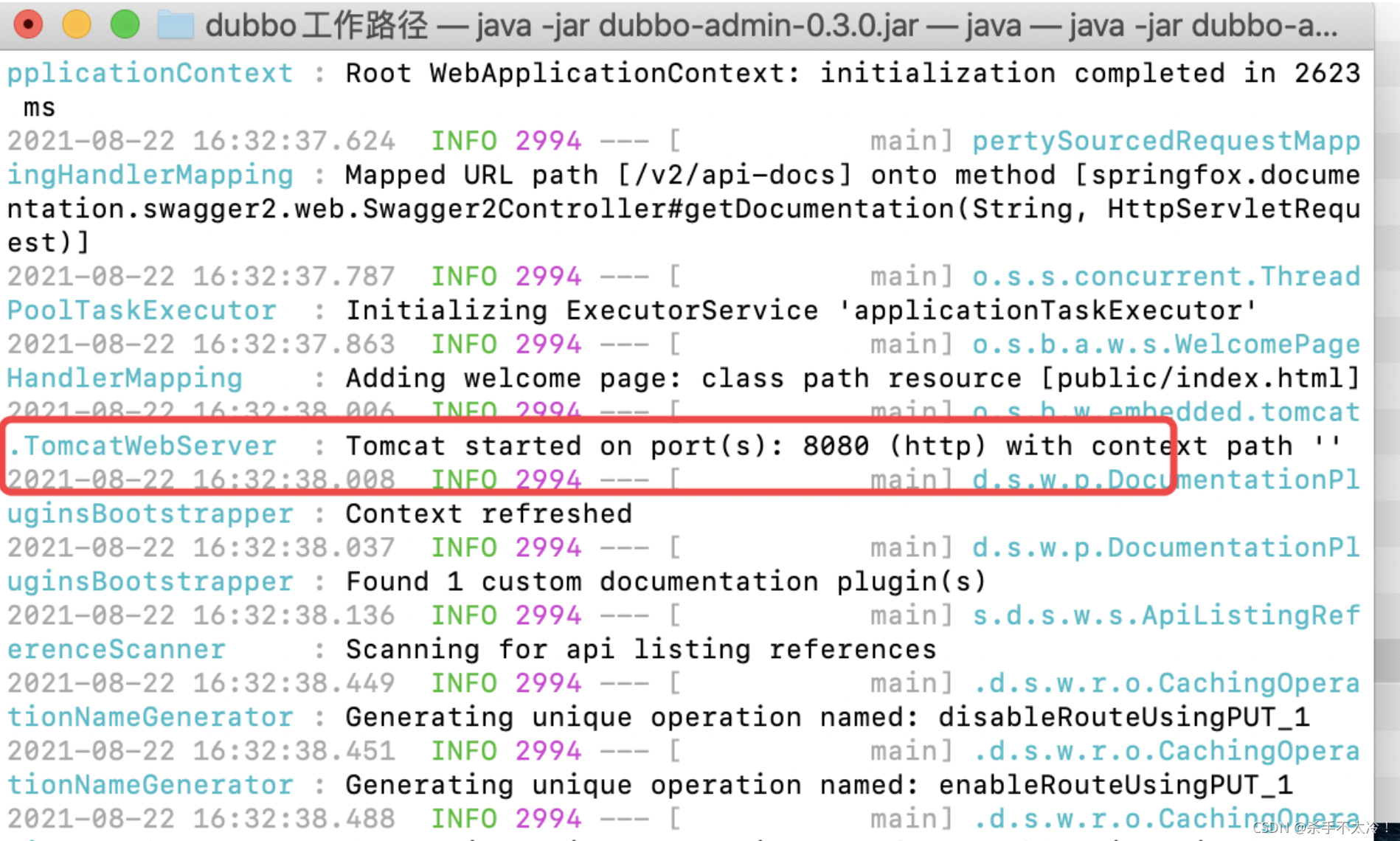Click timestamp '2021-08-22 16:32:37.787'

[201, 276]
